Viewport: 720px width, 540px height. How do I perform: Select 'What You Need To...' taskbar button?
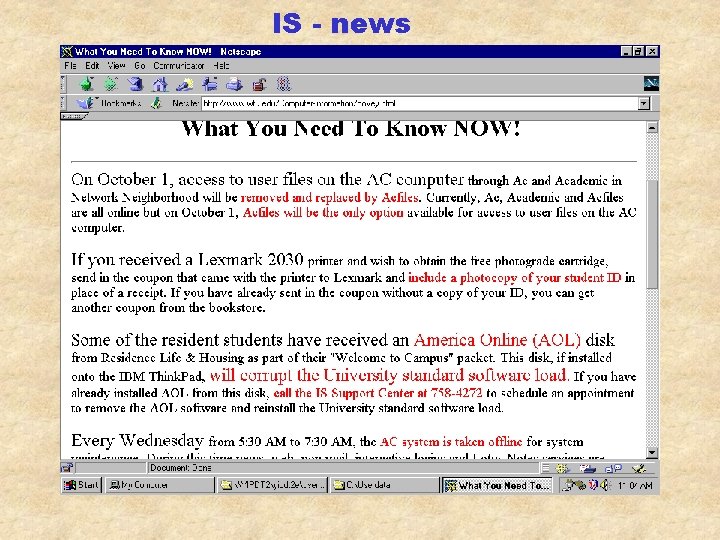(x=497, y=485)
